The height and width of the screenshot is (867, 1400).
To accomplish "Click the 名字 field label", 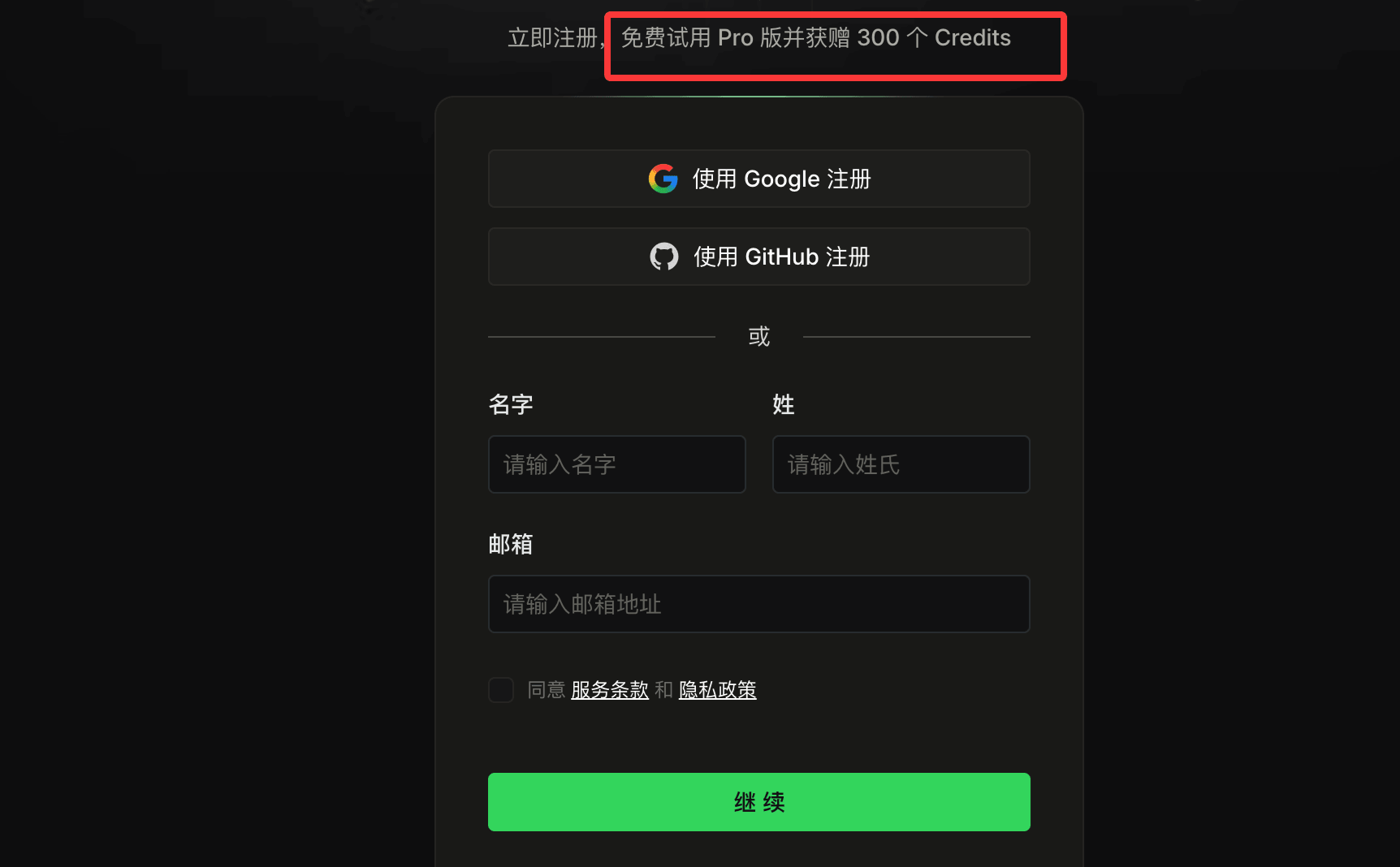I will [511, 404].
